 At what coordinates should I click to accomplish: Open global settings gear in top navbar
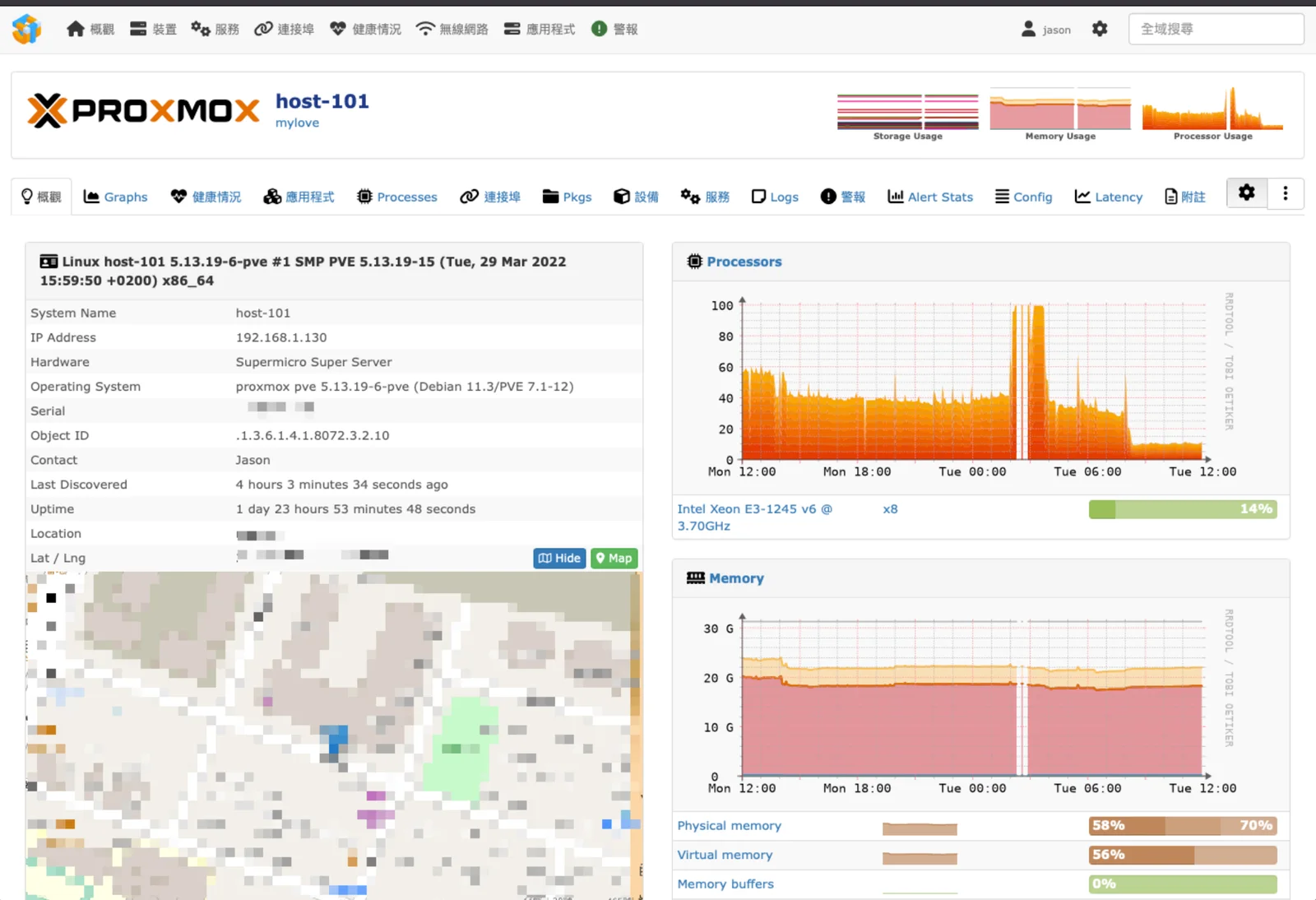[1100, 29]
